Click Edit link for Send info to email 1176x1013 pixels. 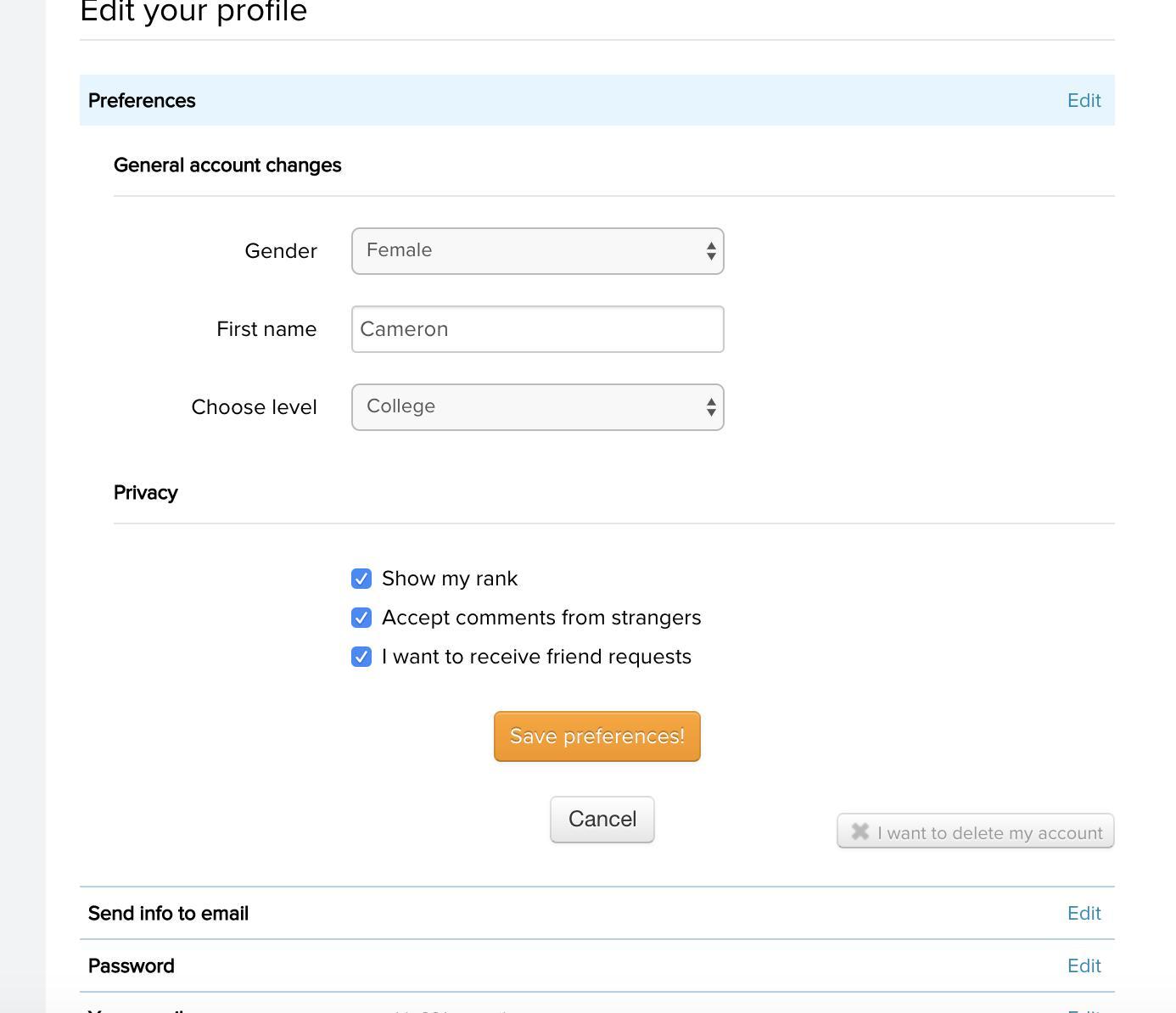1084,914
